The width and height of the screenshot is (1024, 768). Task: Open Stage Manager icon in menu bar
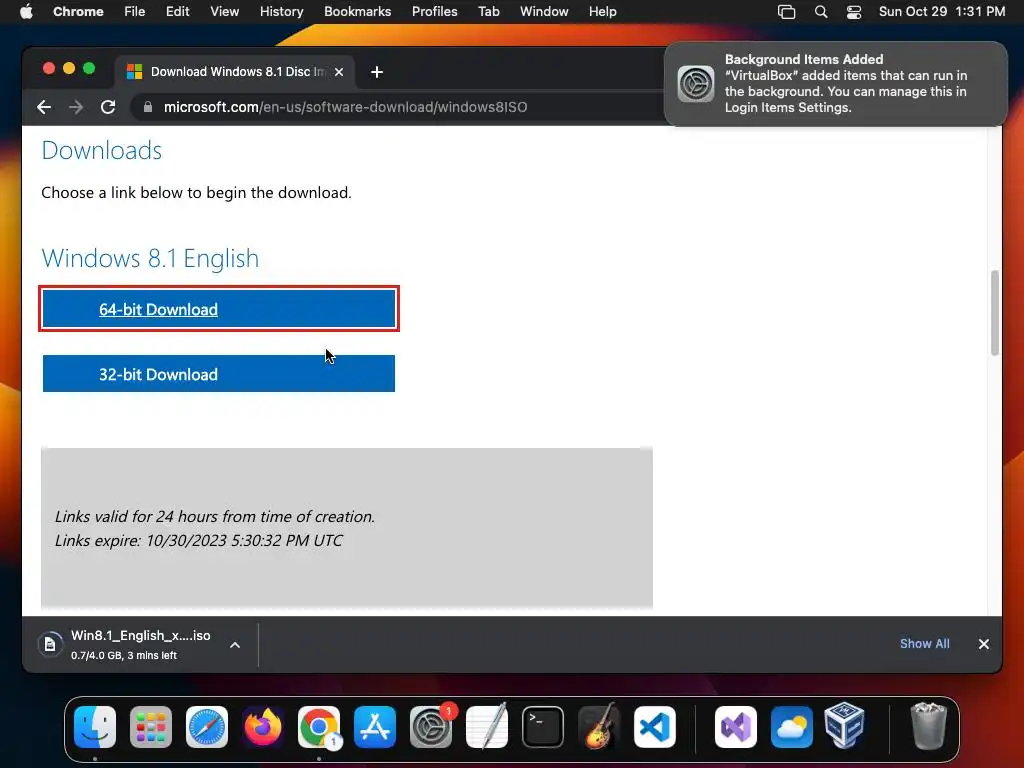[786, 12]
